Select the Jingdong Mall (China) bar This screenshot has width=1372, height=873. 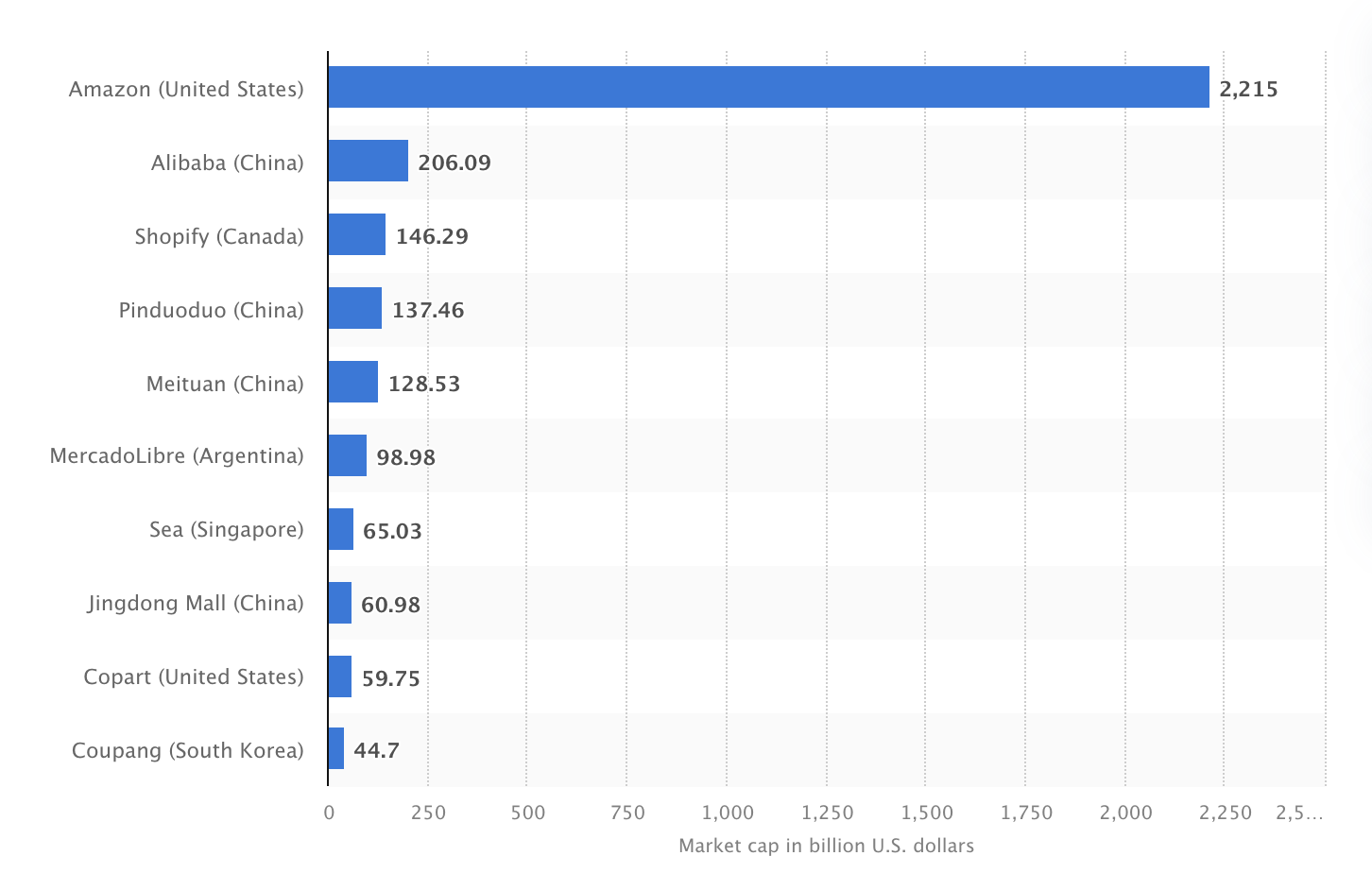pyautogui.click(x=340, y=603)
